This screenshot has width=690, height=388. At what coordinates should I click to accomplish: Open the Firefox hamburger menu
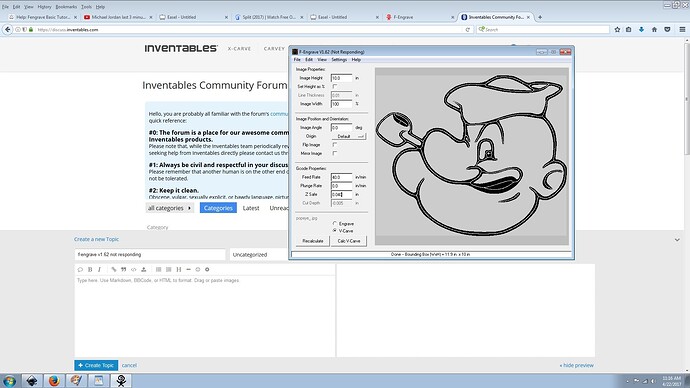tap(682, 29)
